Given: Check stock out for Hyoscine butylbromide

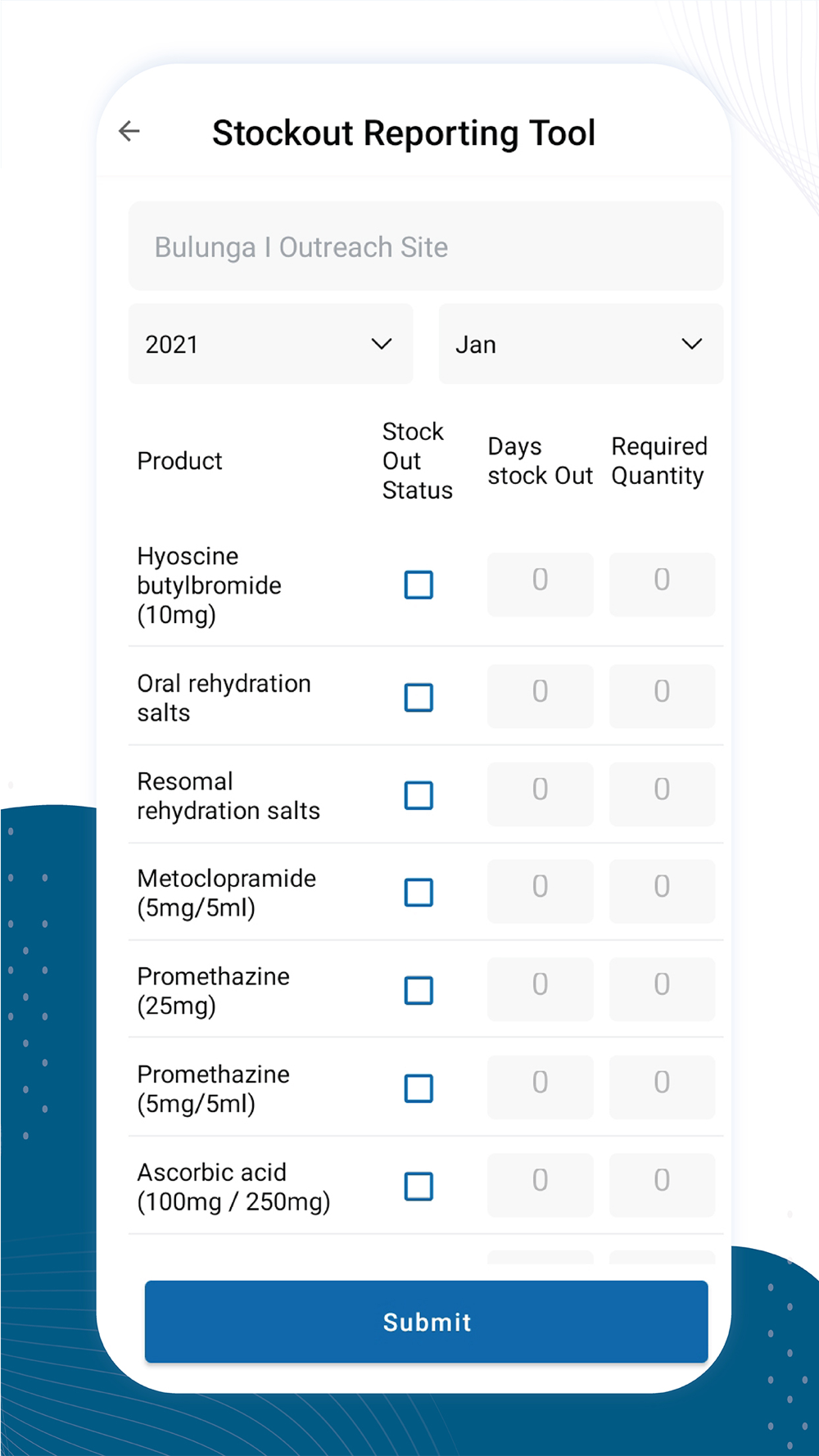Looking at the screenshot, I should point(419,585).
